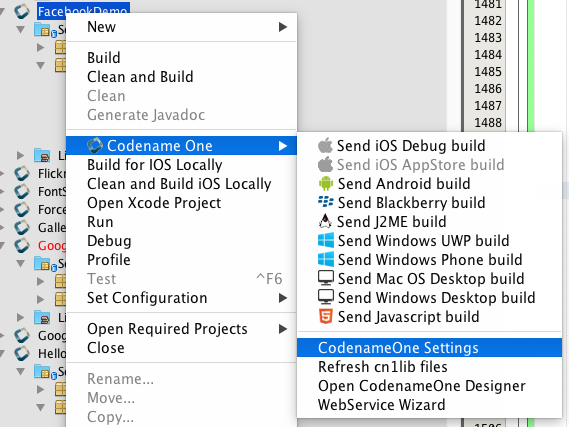Click the monitor icon for Windows Desktop build

[326, 297]
